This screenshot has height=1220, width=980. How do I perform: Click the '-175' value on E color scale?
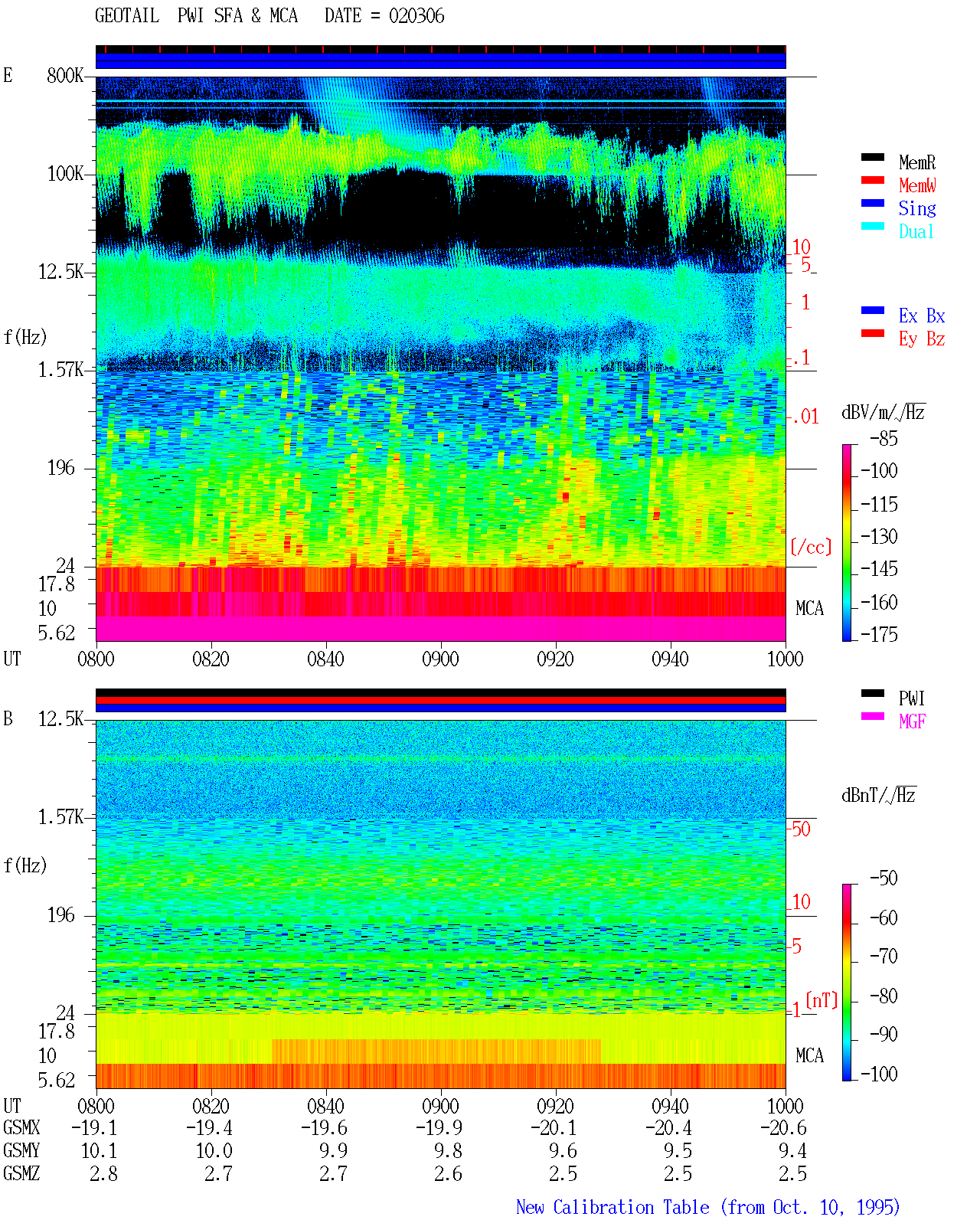(879, 635)
